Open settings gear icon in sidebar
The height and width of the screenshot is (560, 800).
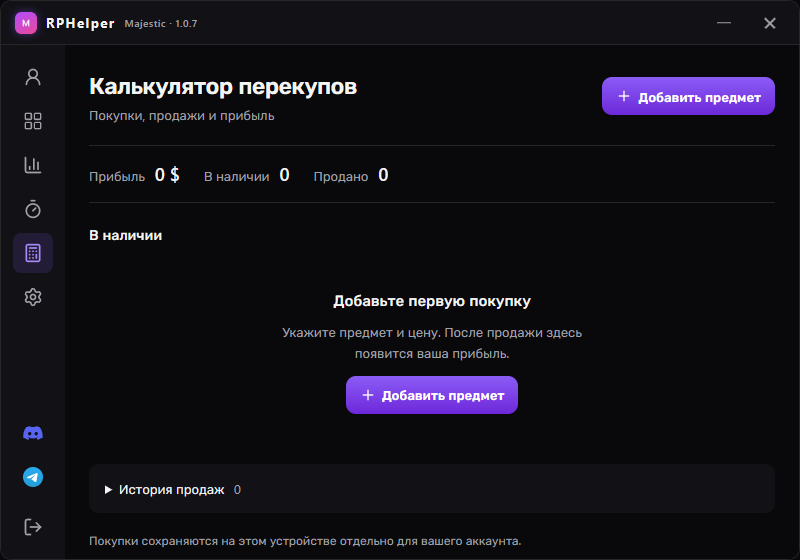(x=33, y=297)
